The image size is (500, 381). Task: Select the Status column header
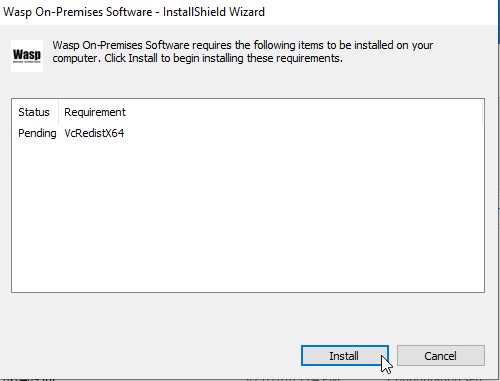[34, 112]
